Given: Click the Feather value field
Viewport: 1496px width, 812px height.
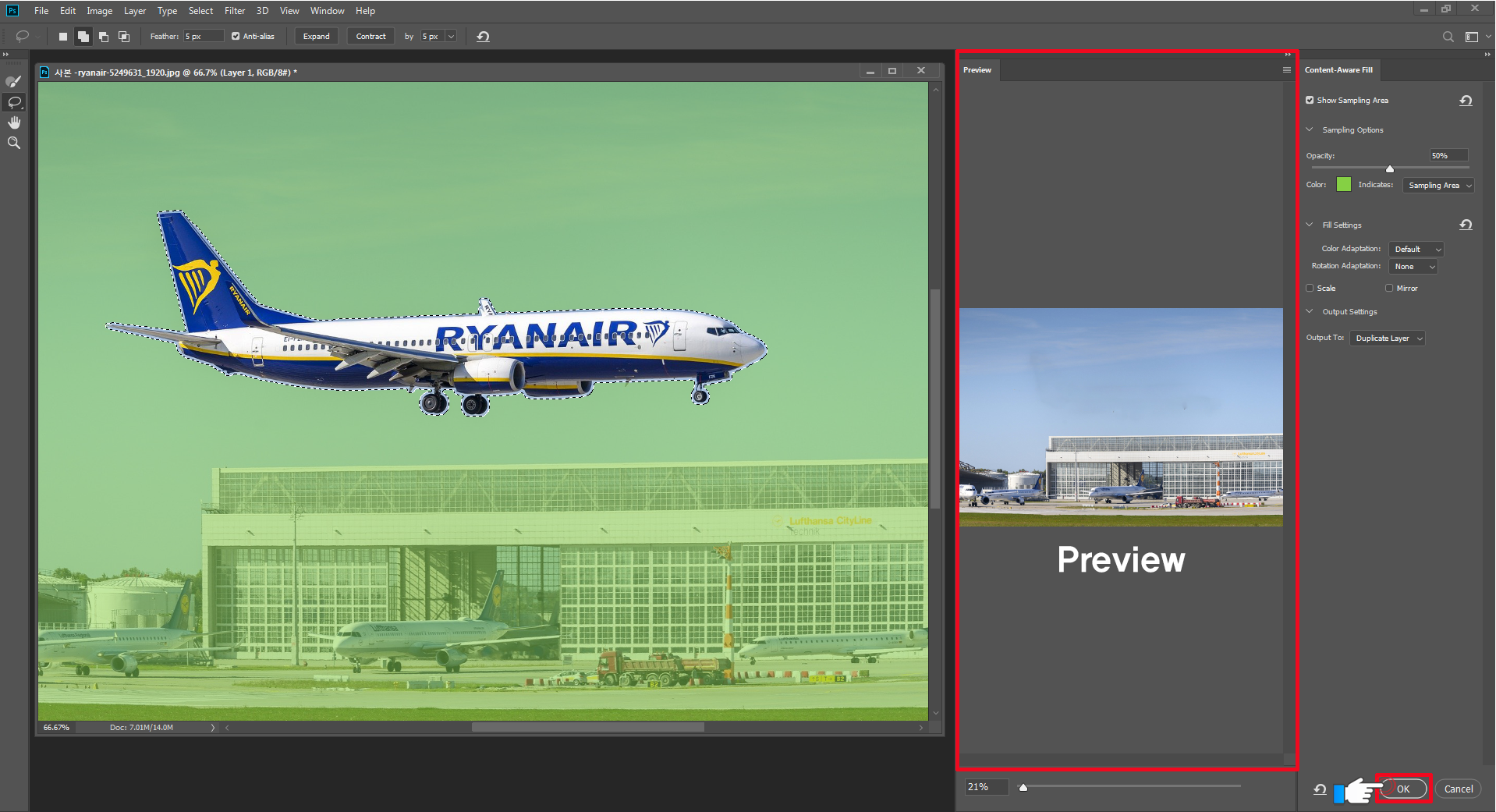Looking at the screenshot, I should coord(204,37).
